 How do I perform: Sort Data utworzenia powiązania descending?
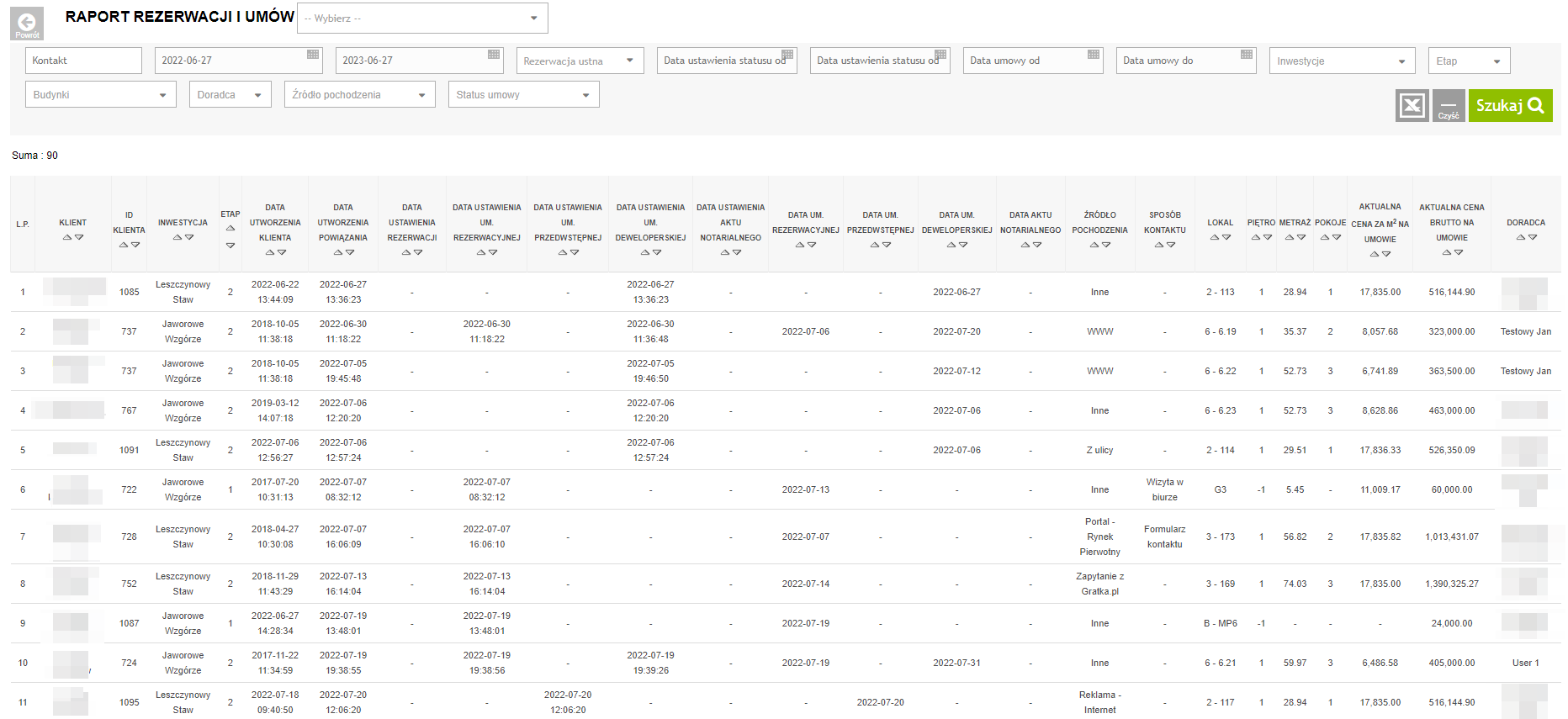pyautogui.click(x=350, y=252)
